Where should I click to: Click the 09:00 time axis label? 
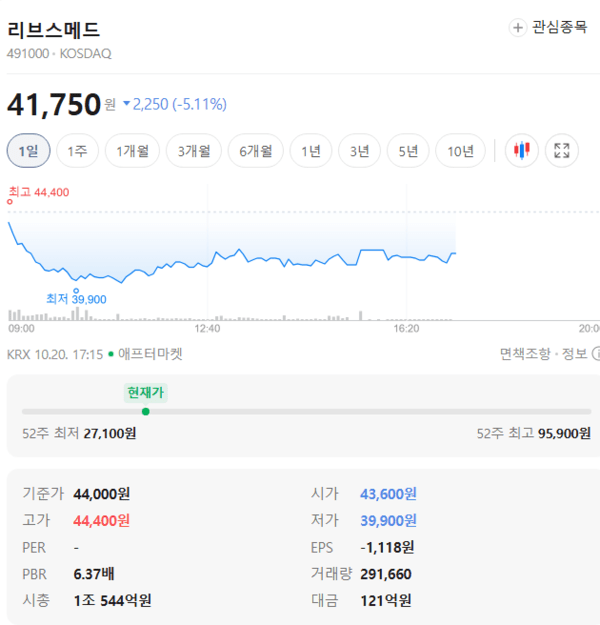click(x=22, y=328)
